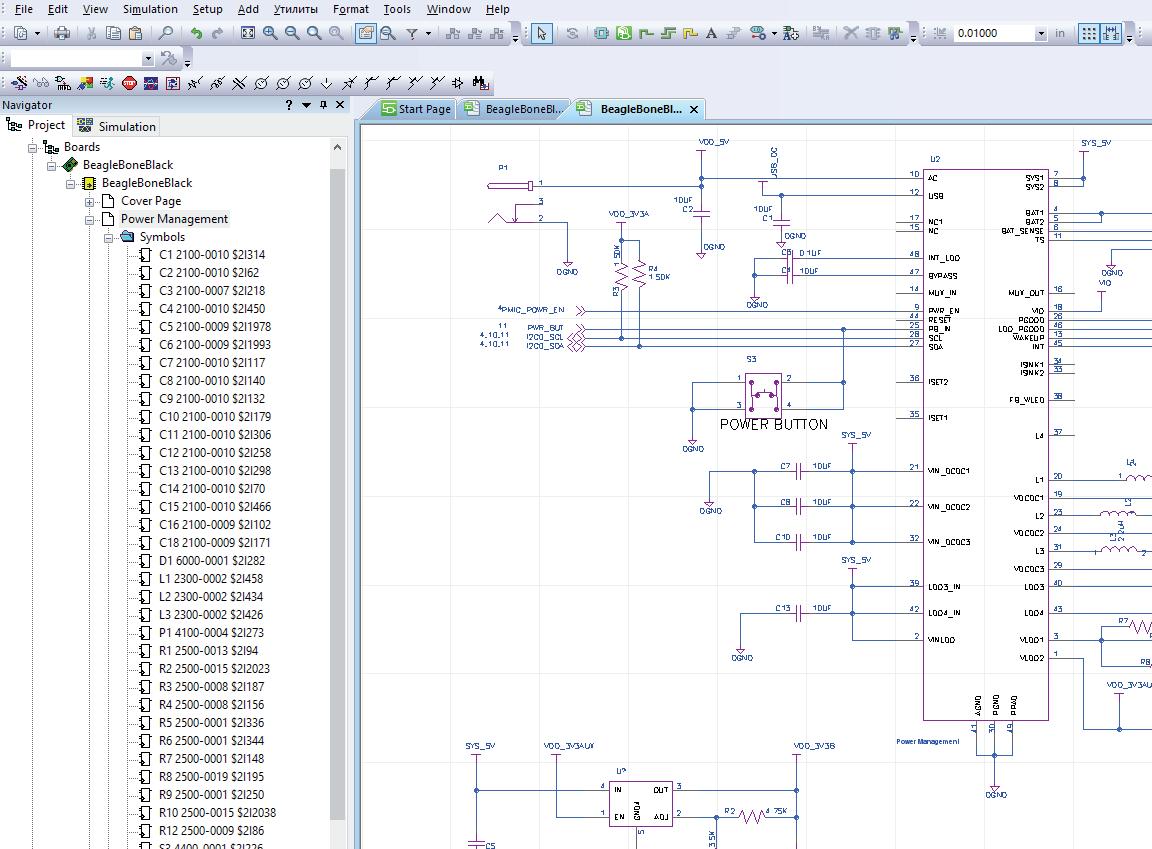1152x849 pixels.
Task: Collapse the Boards tree node
Action: coord(32,147)
